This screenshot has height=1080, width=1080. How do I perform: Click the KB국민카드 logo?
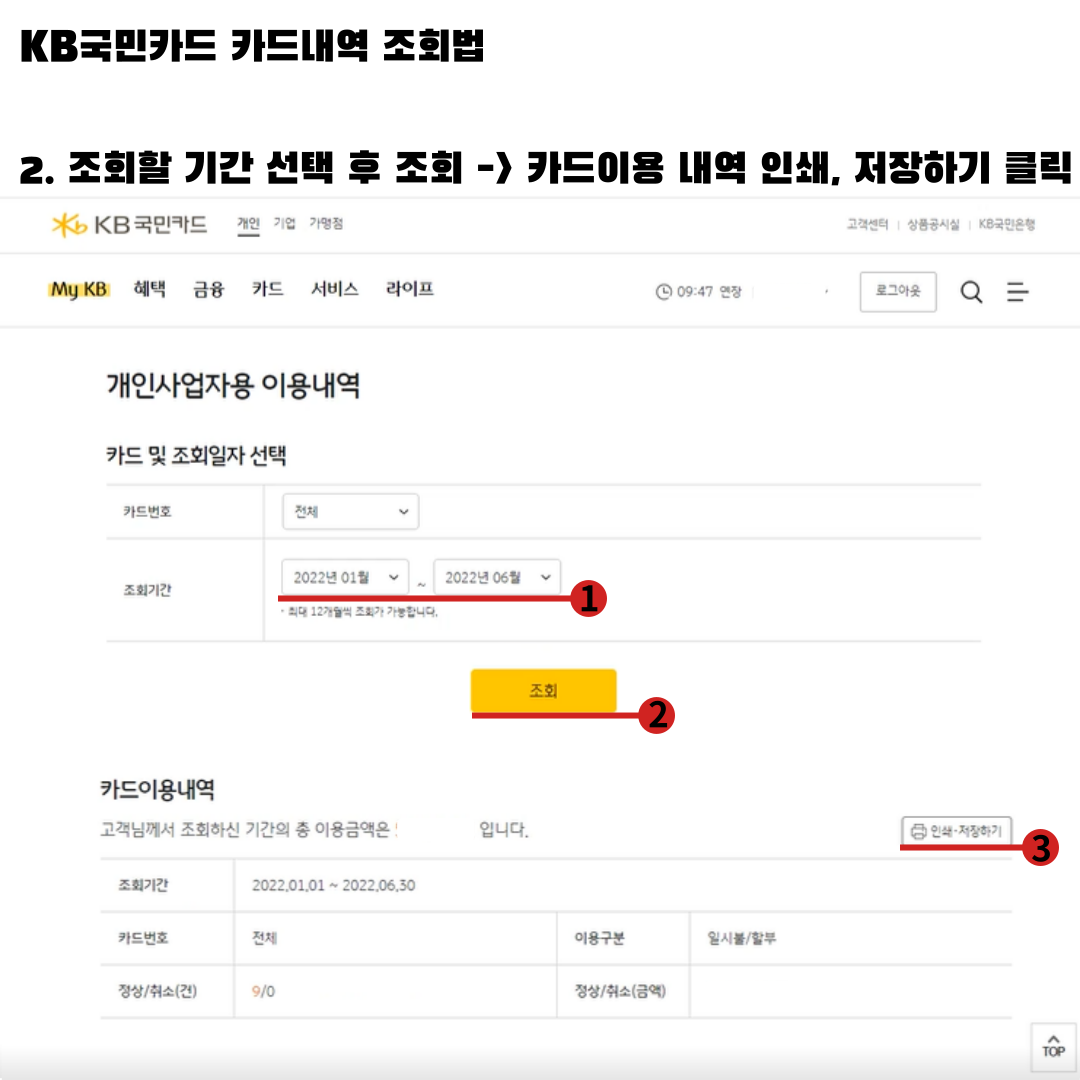click(x=129, y=225)
